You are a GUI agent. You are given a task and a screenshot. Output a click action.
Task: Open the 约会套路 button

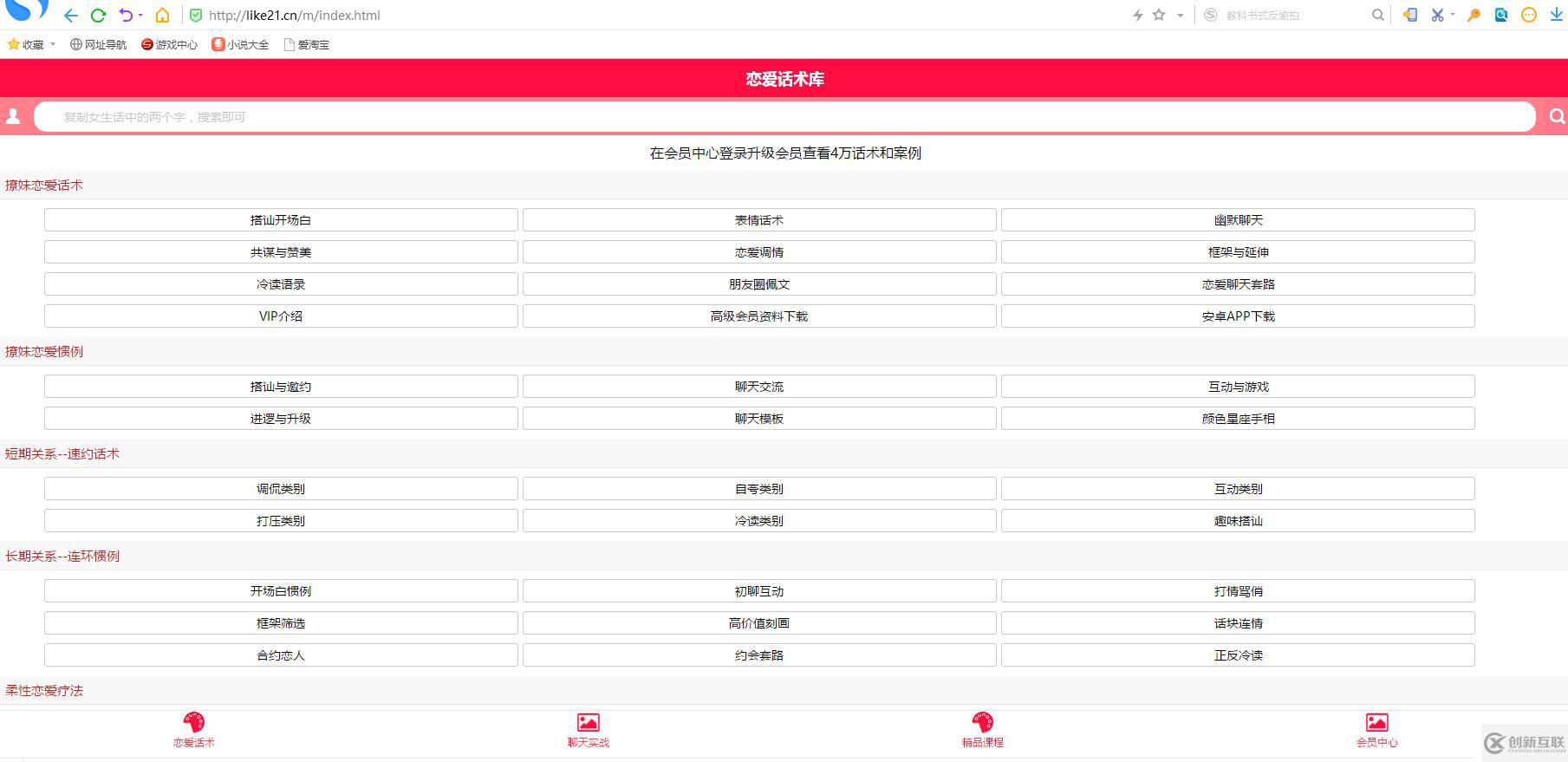pos(759,655)
